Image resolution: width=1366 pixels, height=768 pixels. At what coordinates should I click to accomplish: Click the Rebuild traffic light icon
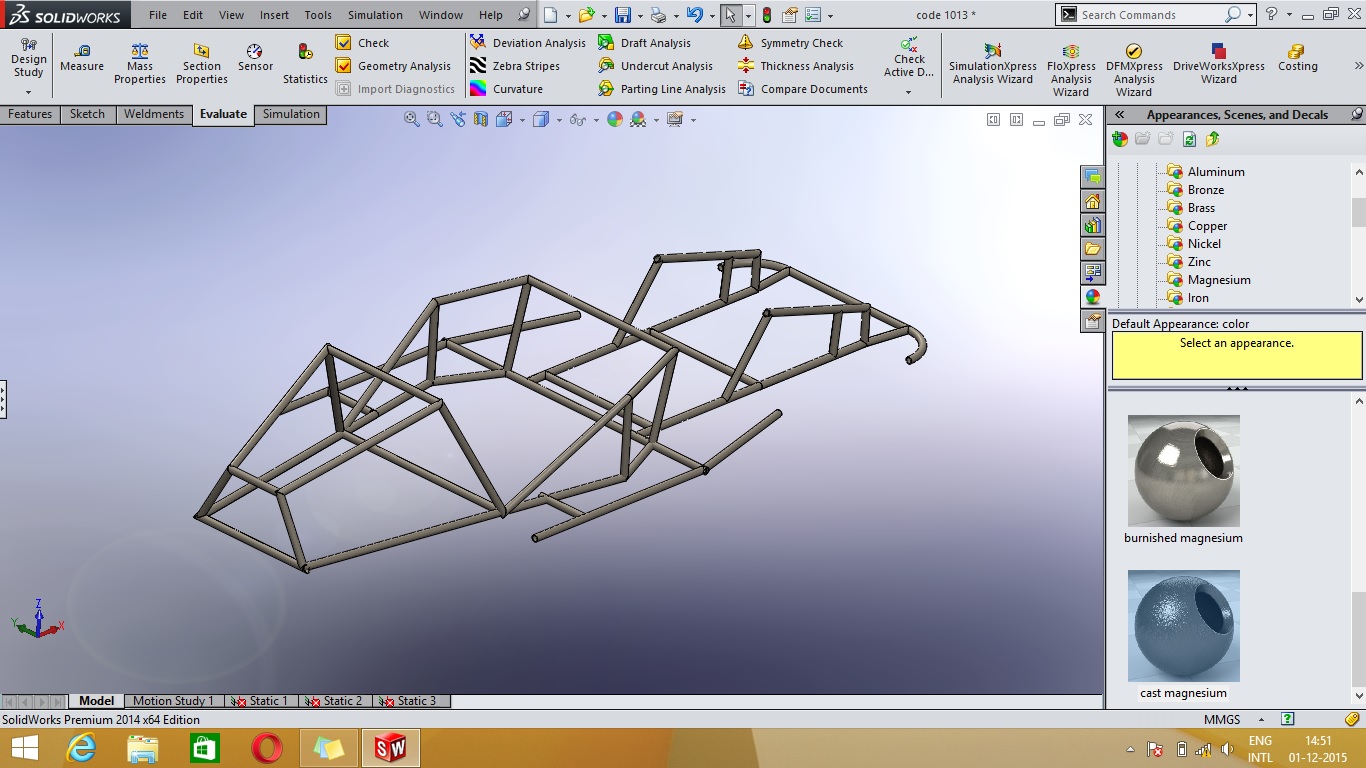[767, 15]
